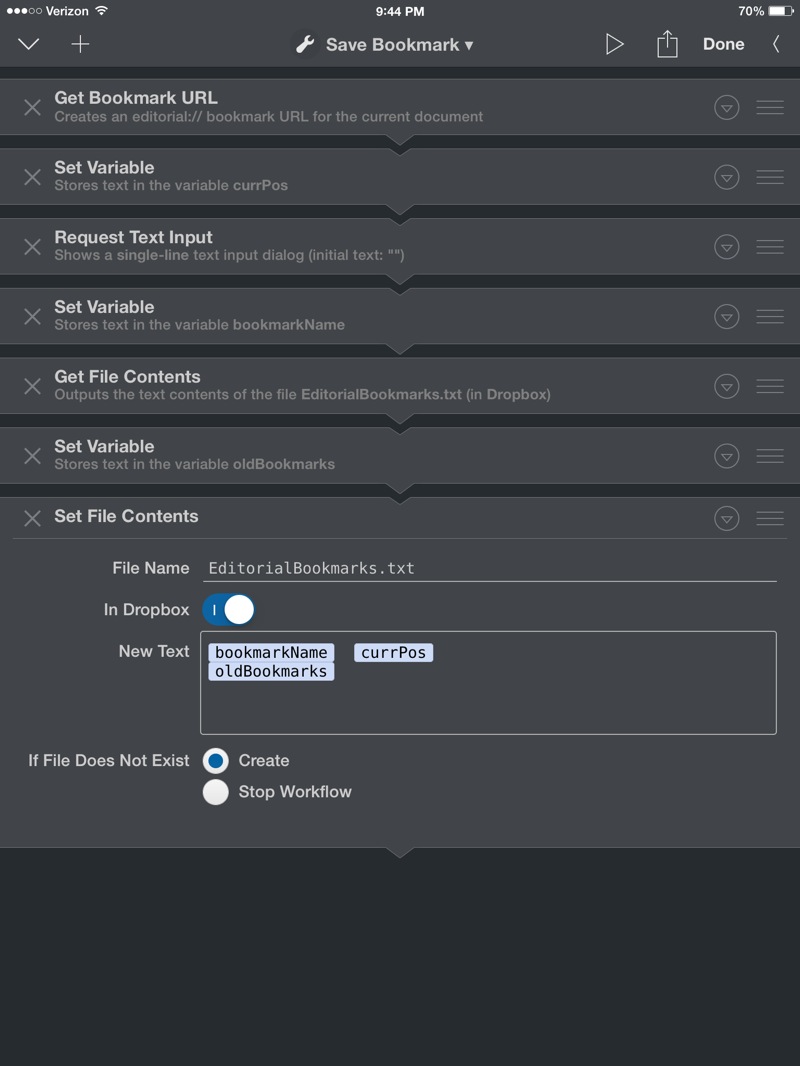Remove the Set File Contents action
This screenshot has height=1066, width=800.
32,519
